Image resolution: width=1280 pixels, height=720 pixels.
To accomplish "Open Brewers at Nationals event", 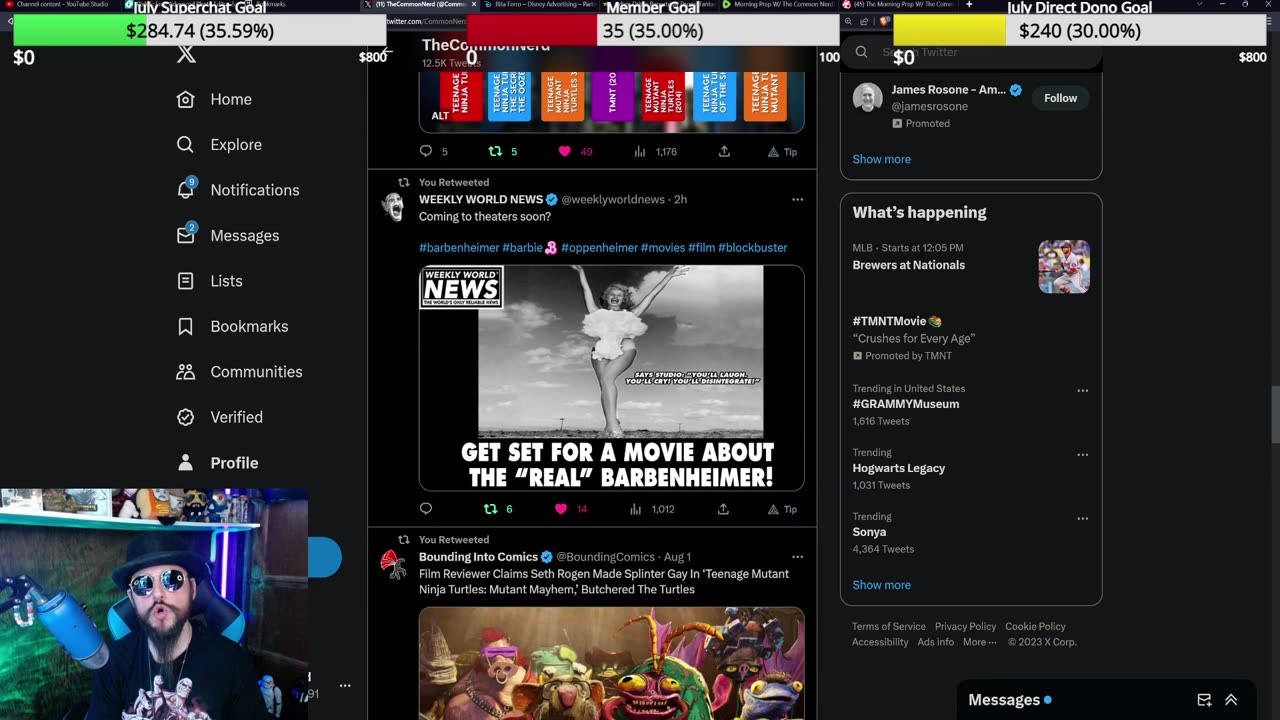I will 908,265.
